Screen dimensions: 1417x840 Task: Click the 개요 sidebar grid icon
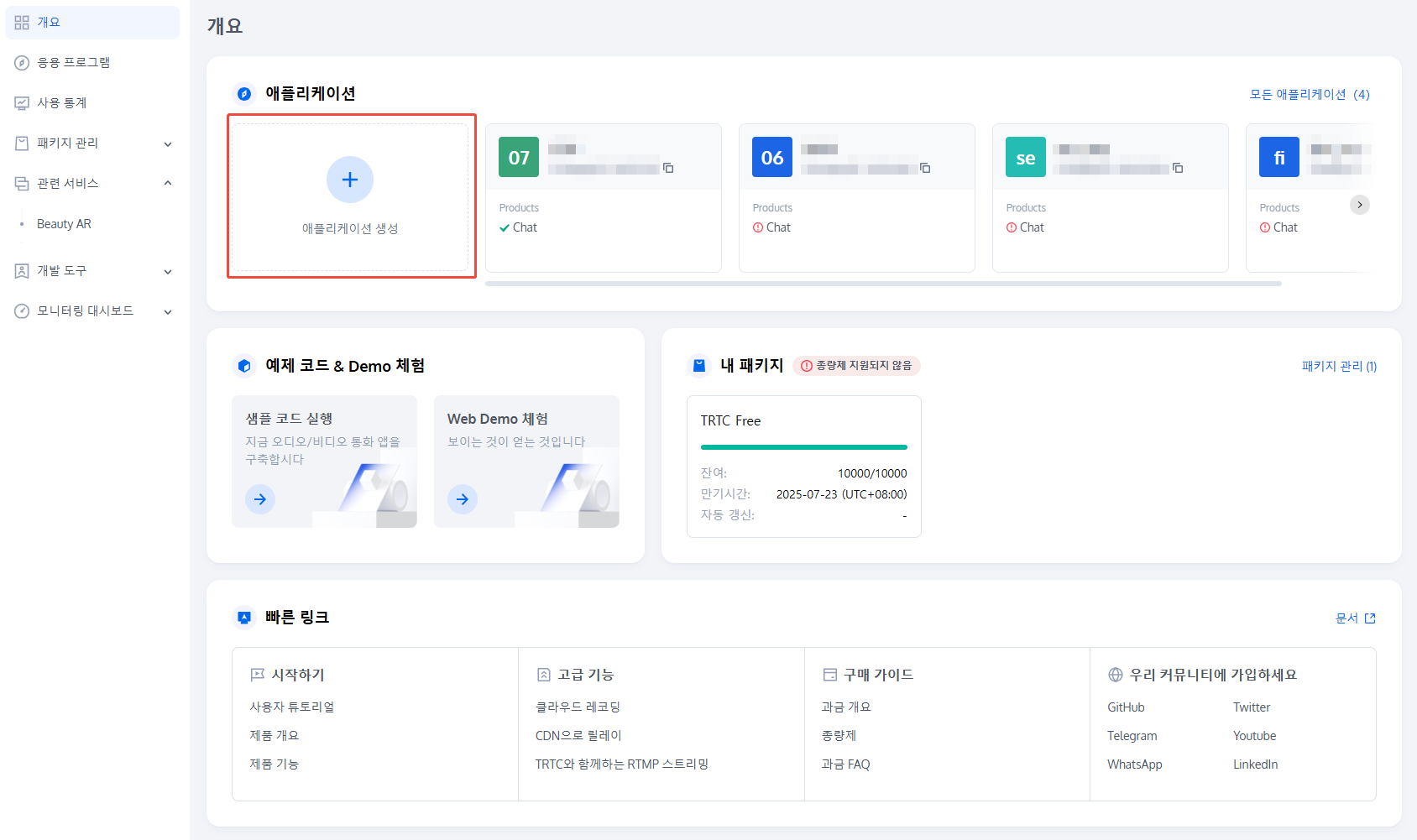coord(22,23)
